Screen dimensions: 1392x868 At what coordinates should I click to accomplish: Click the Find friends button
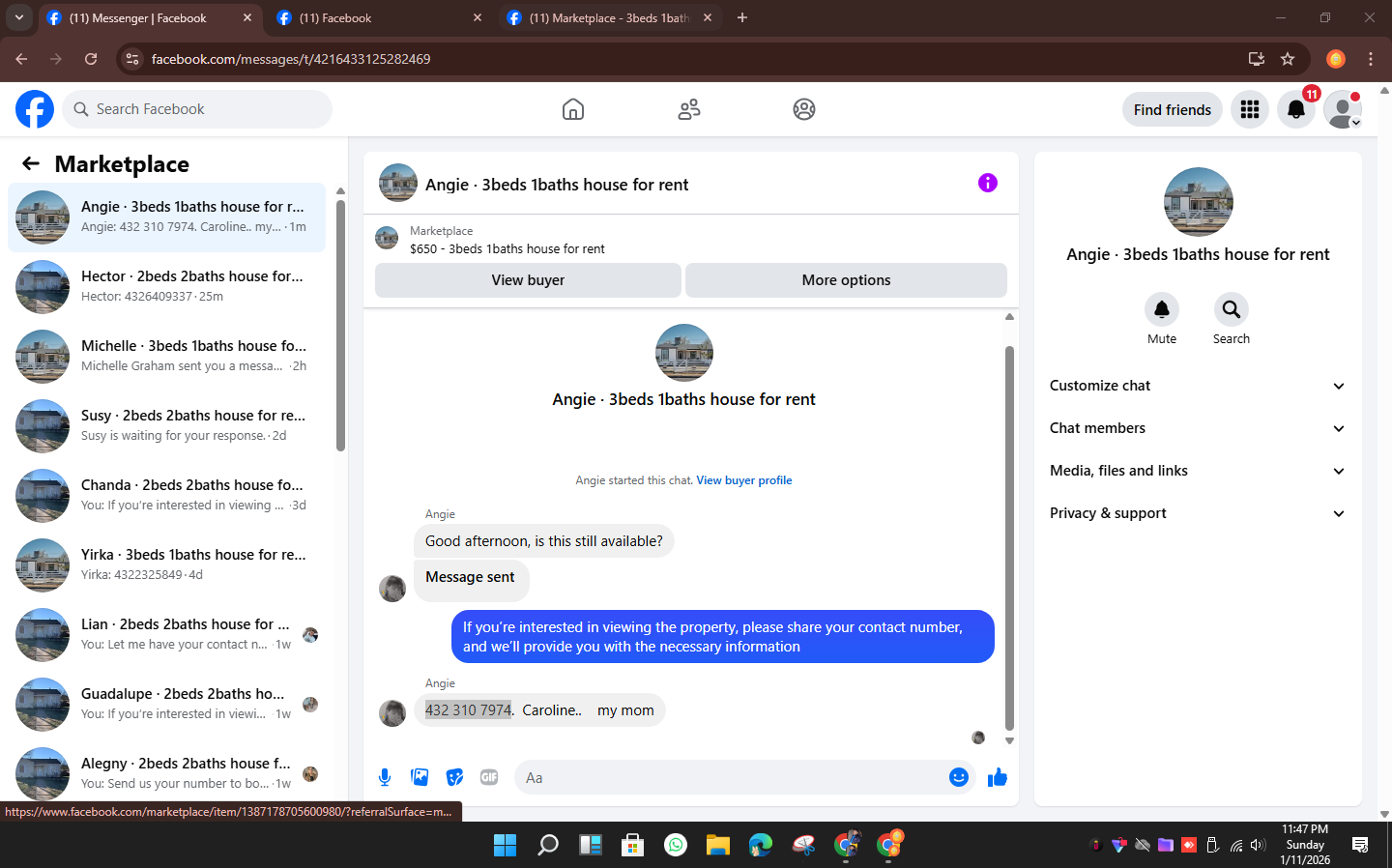[x=1173, y=109]
